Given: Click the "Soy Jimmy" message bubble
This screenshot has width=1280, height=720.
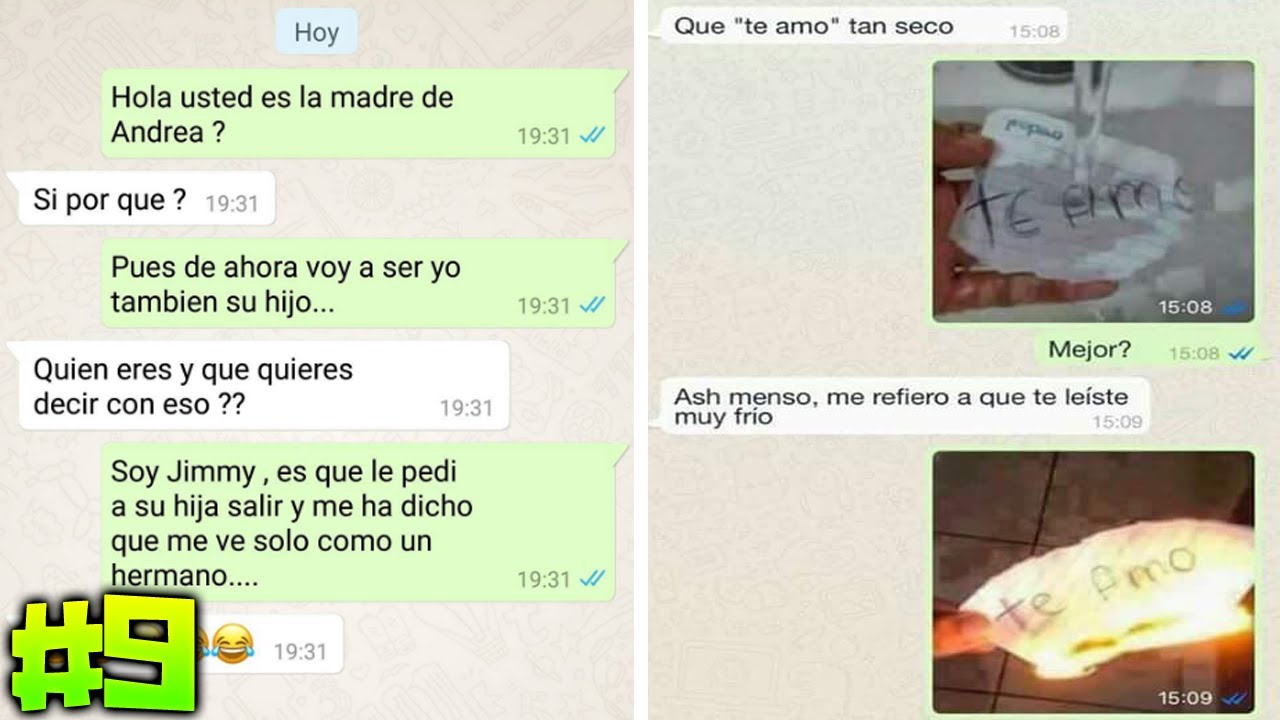Looking at the screenshot, I should click(361, 522).
